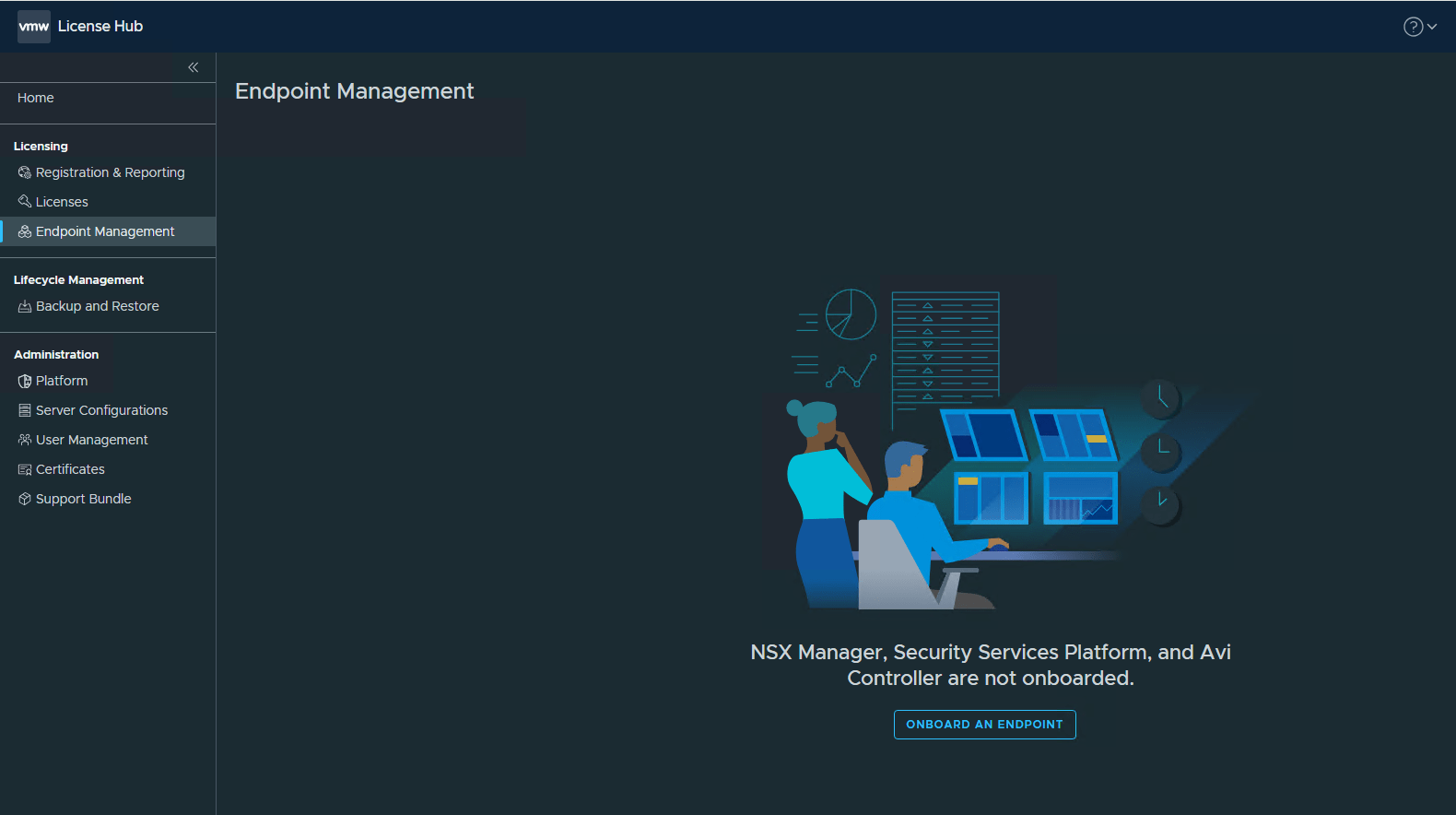Image resolution: width=1456 pixels, height=815 pixels.
Task: Select Endpoint Management menu item
Action: (108, 231)
